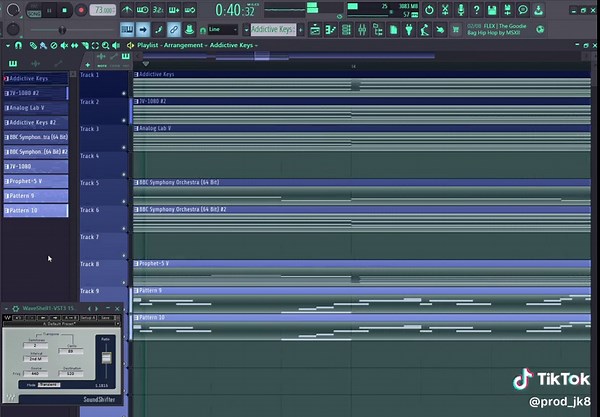Toggle the metronome icon
The image size is (600, 417).
(127, 10)
